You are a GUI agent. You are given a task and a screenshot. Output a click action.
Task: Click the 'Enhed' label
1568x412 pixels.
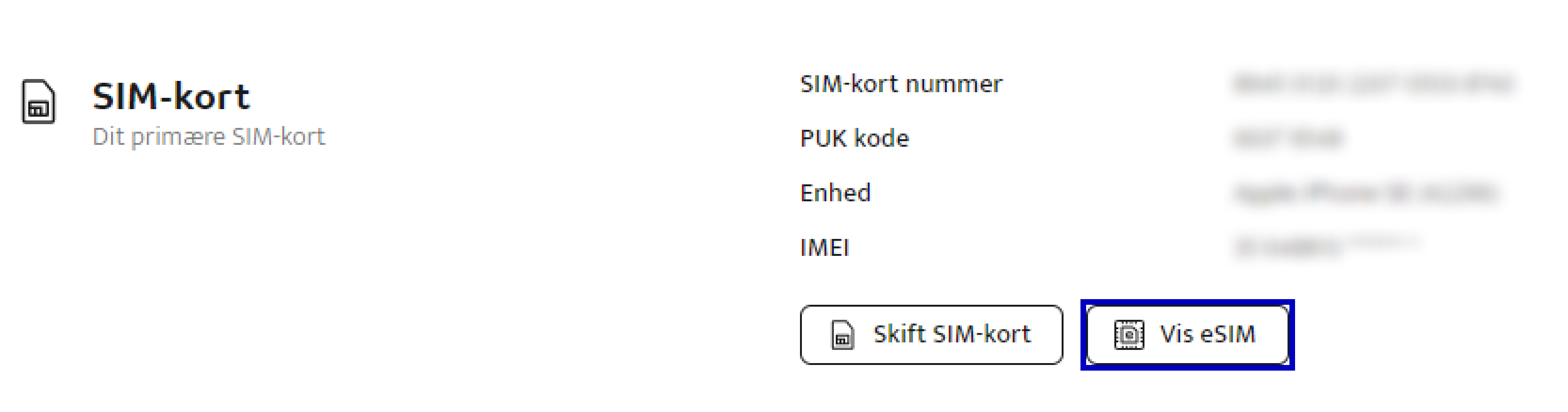click(835, 193)
